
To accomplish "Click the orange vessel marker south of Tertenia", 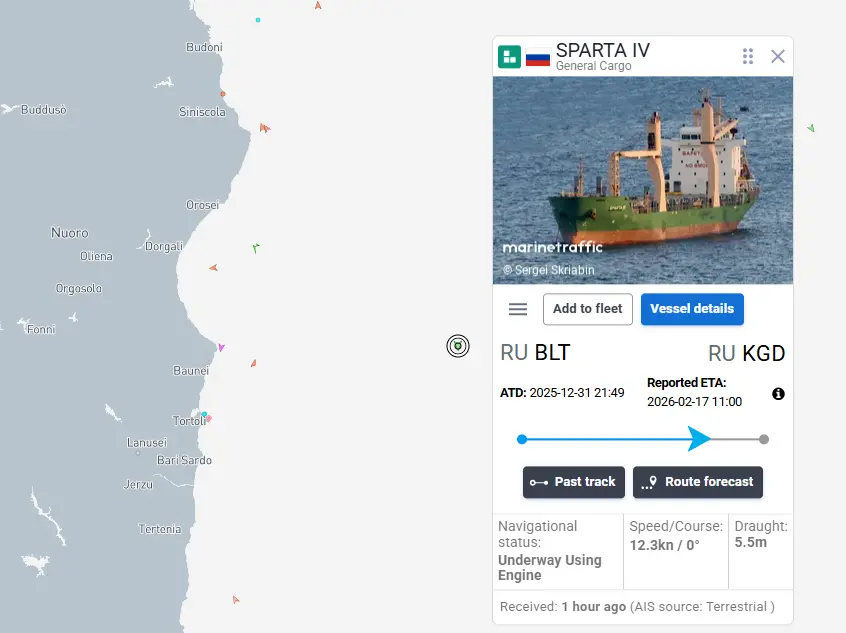I will [x=236, y=600].
